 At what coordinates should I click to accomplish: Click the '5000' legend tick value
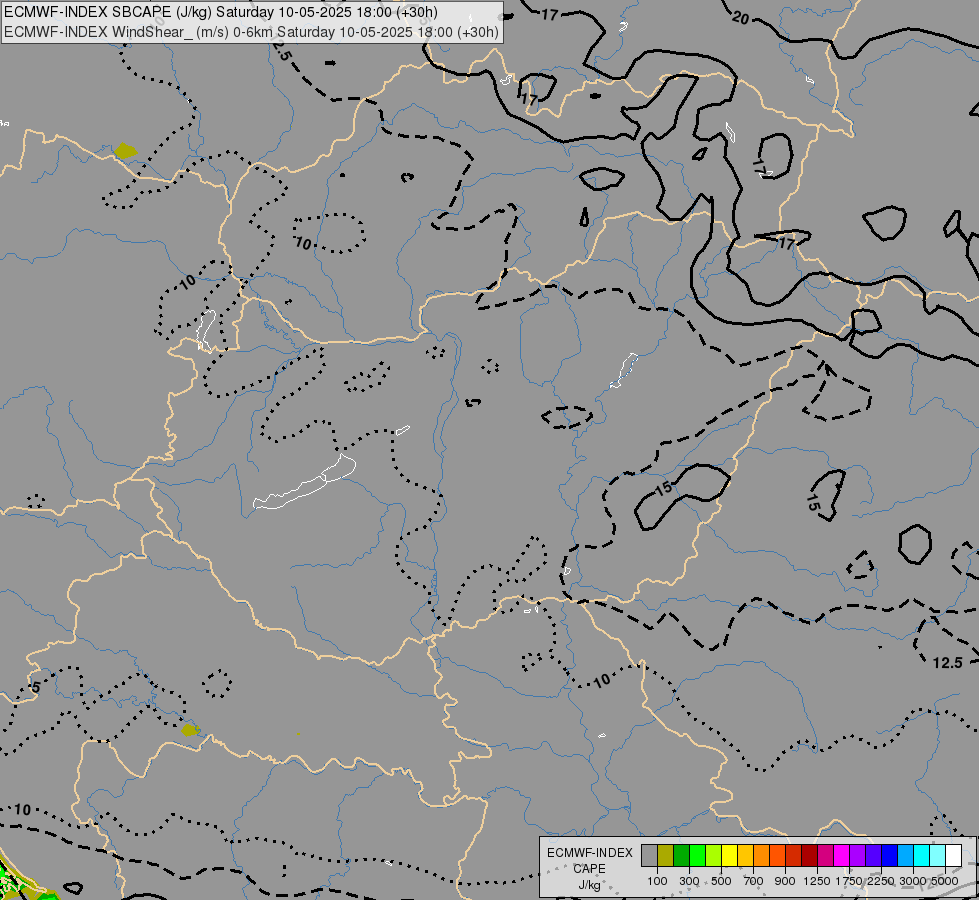945,881
